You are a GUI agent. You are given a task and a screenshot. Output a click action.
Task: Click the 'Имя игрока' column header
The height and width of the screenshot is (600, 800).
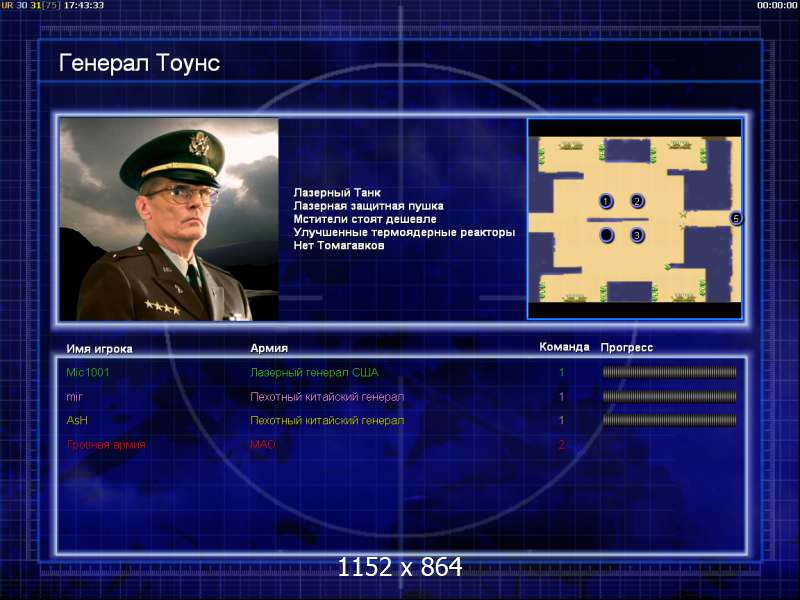(99, 348)
